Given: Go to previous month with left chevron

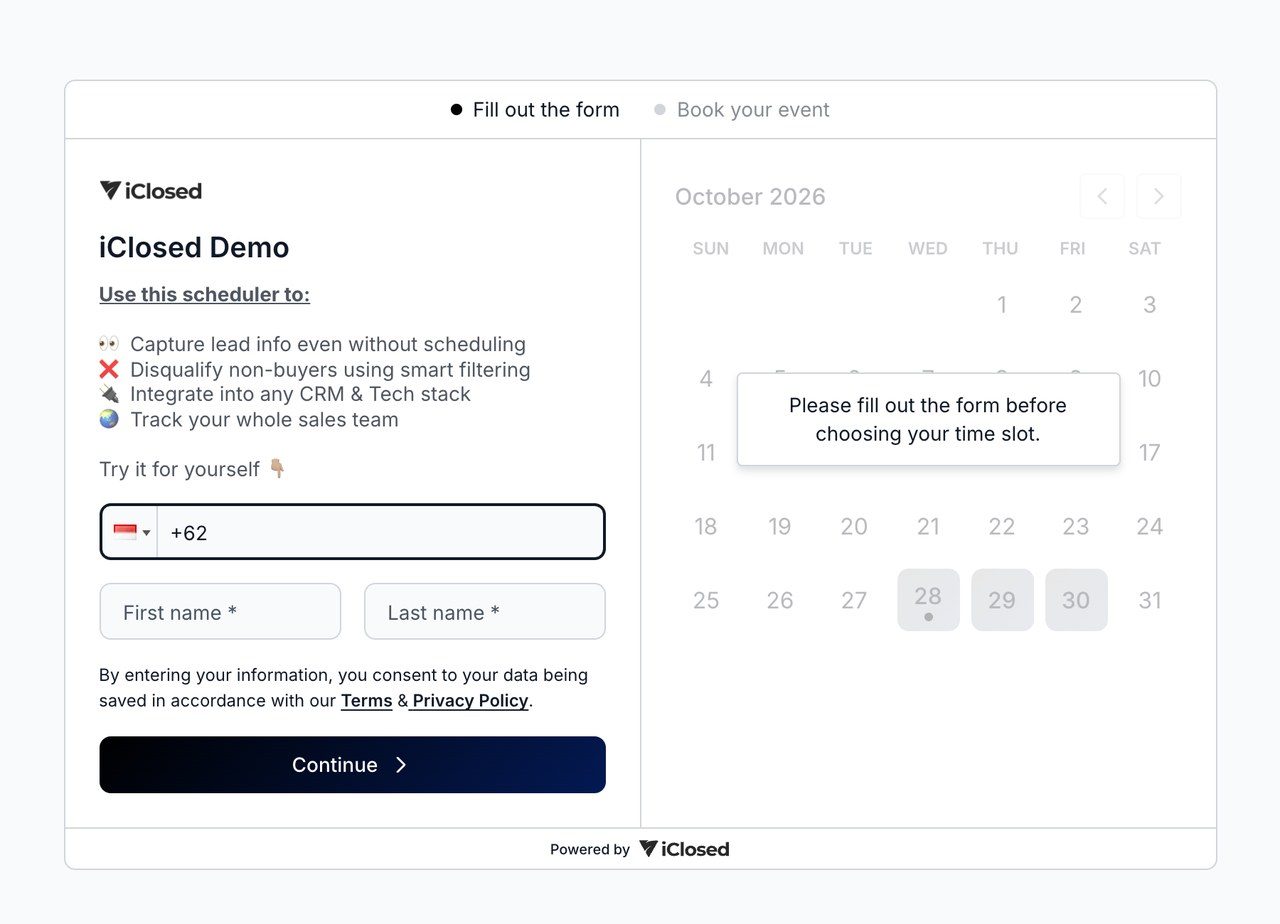Looking at the screenshot, I should coord(1102,197).
